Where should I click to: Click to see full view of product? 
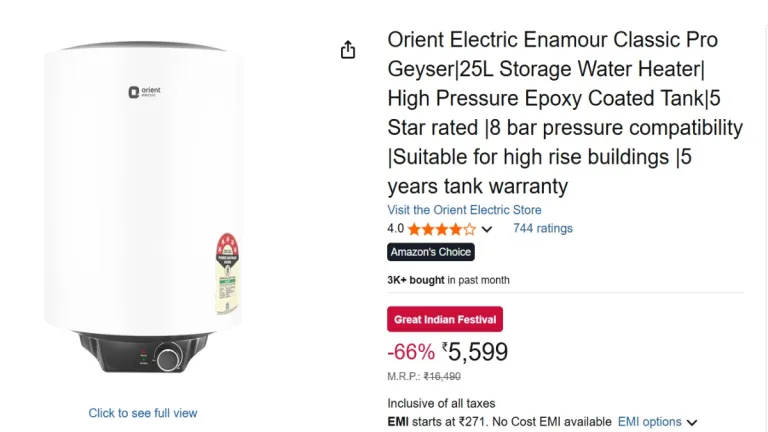(143, 413)
